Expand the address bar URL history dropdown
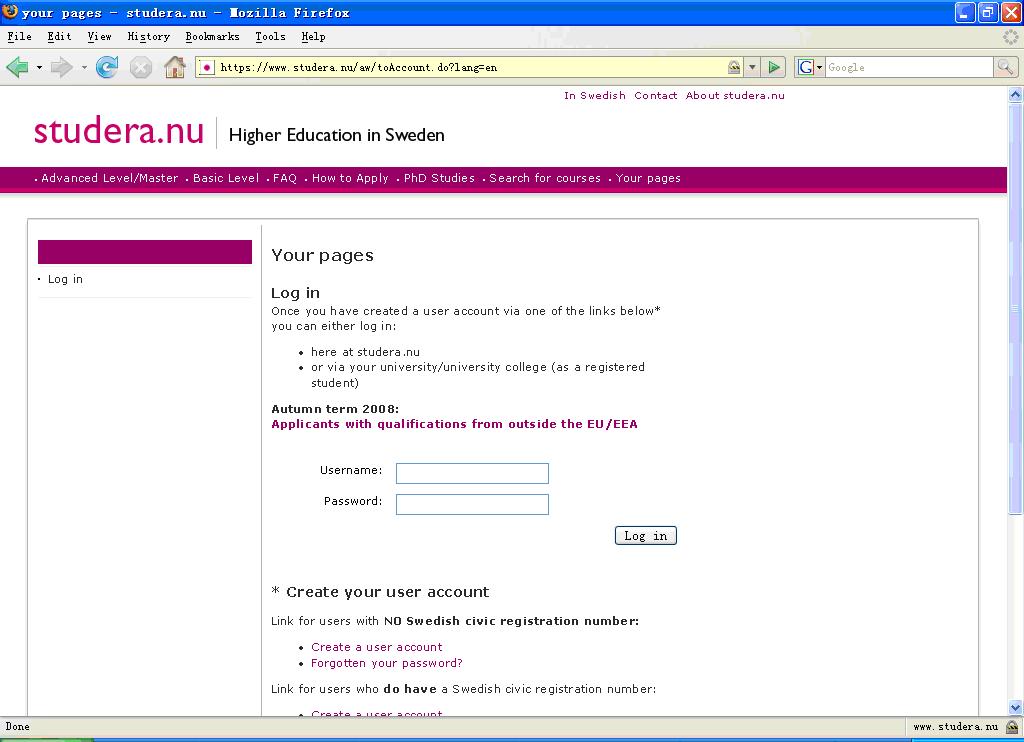This screenshot has height=742, width=1024. point(752,67)
